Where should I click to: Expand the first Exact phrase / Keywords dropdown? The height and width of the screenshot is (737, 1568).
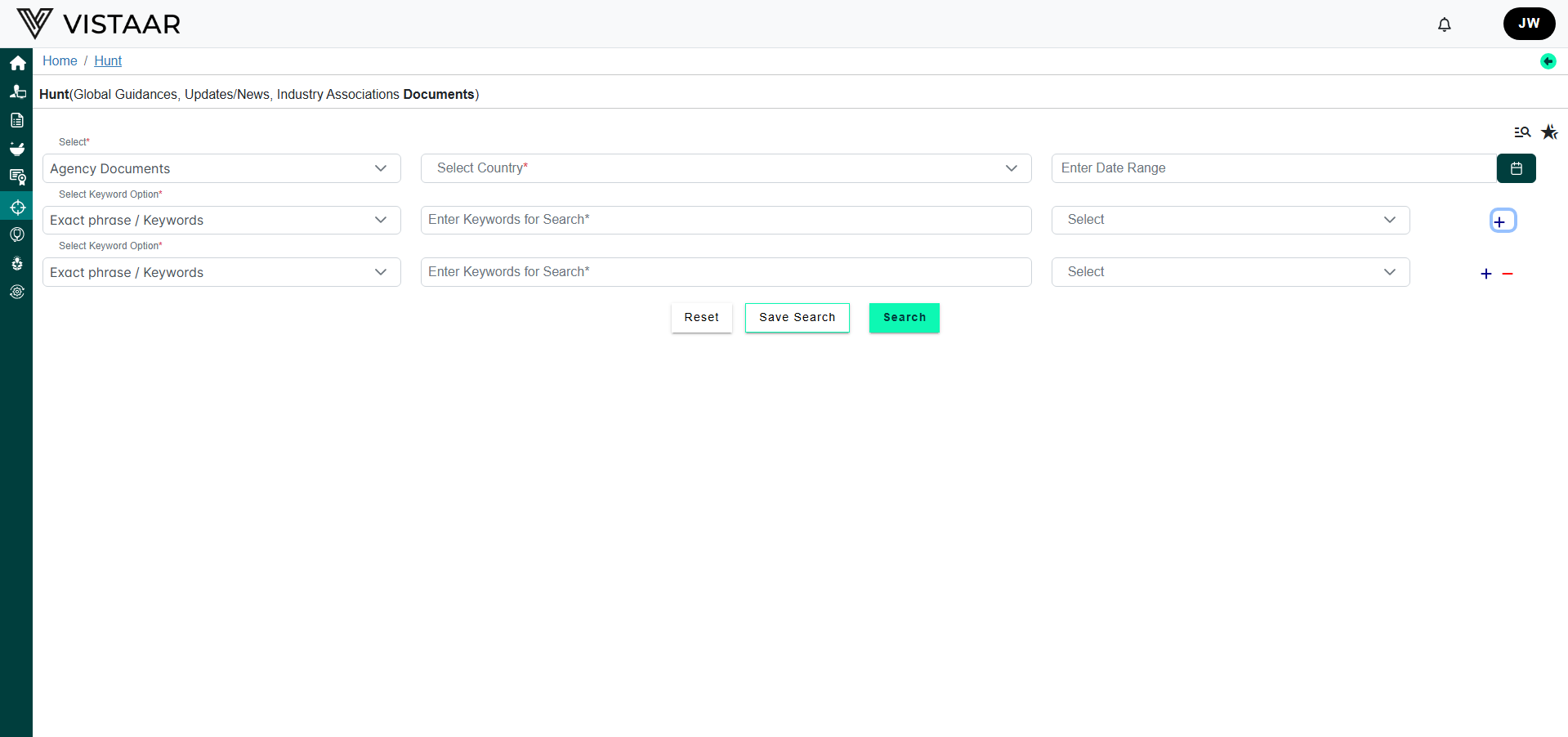tap(221, 220)
